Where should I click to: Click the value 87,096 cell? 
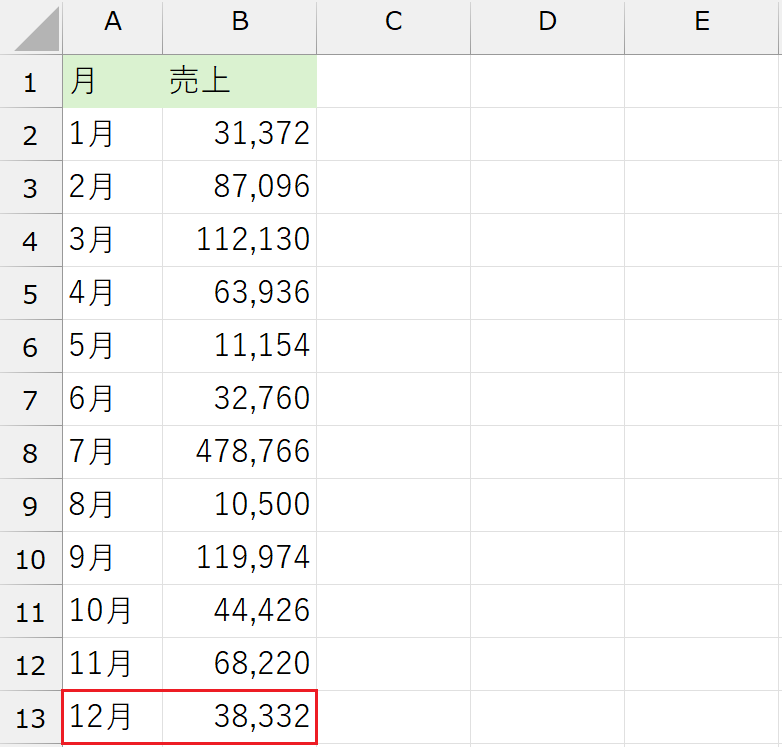point(239,187)
